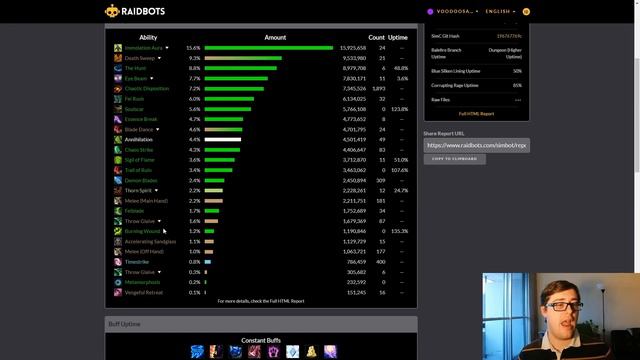The image size is (640, 360).
Task: Click the Ability column header
Action: [148, 37]
